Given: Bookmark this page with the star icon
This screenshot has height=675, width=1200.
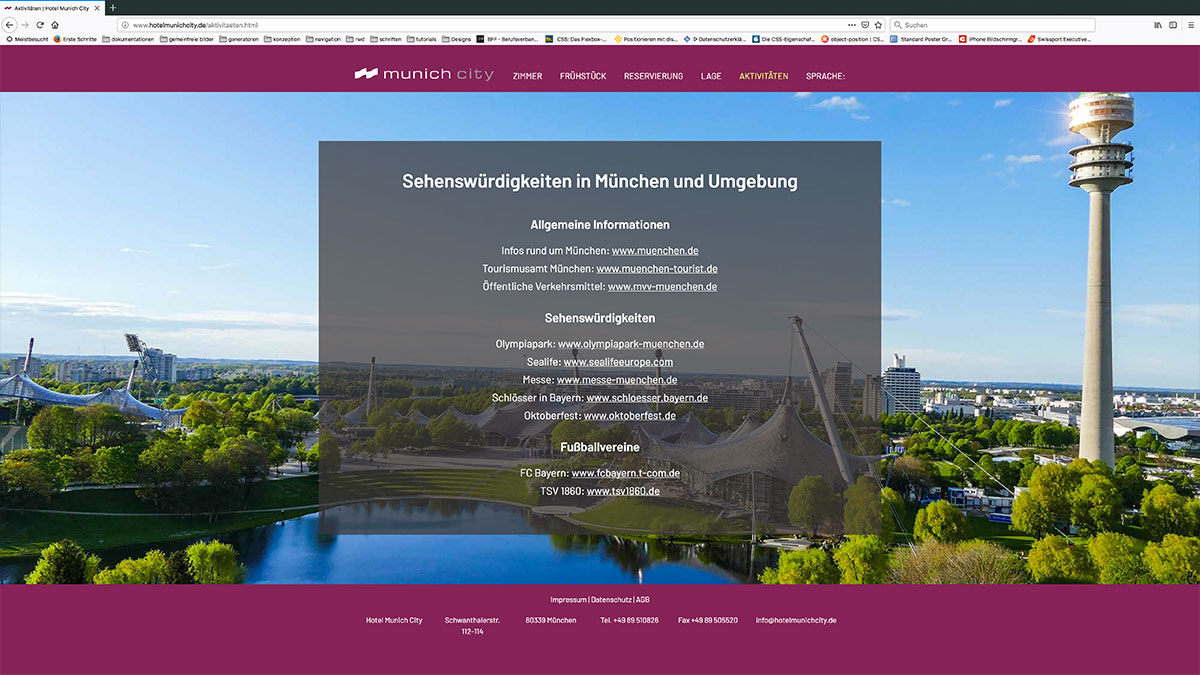Looking at the screenshot, I should (x=878, y=25).
